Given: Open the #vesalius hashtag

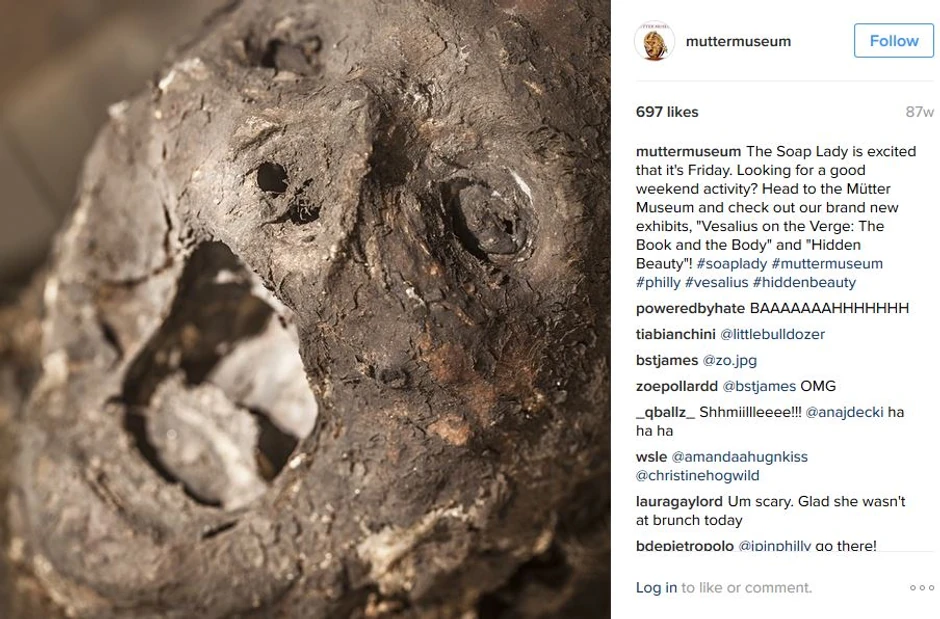Looking at the screenshot, I should (716, 282).
